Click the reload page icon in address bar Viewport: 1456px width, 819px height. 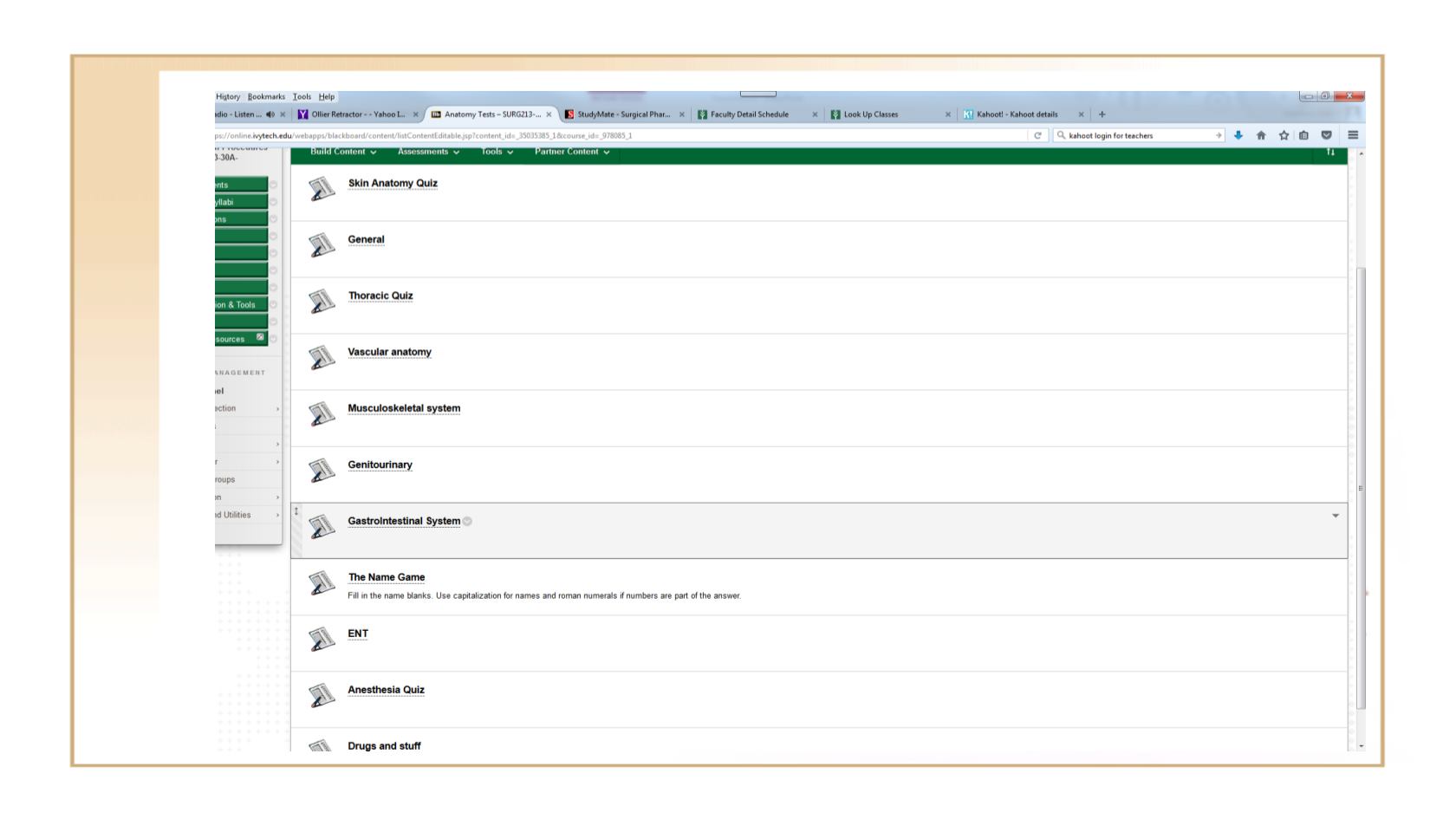[1037, 135]
